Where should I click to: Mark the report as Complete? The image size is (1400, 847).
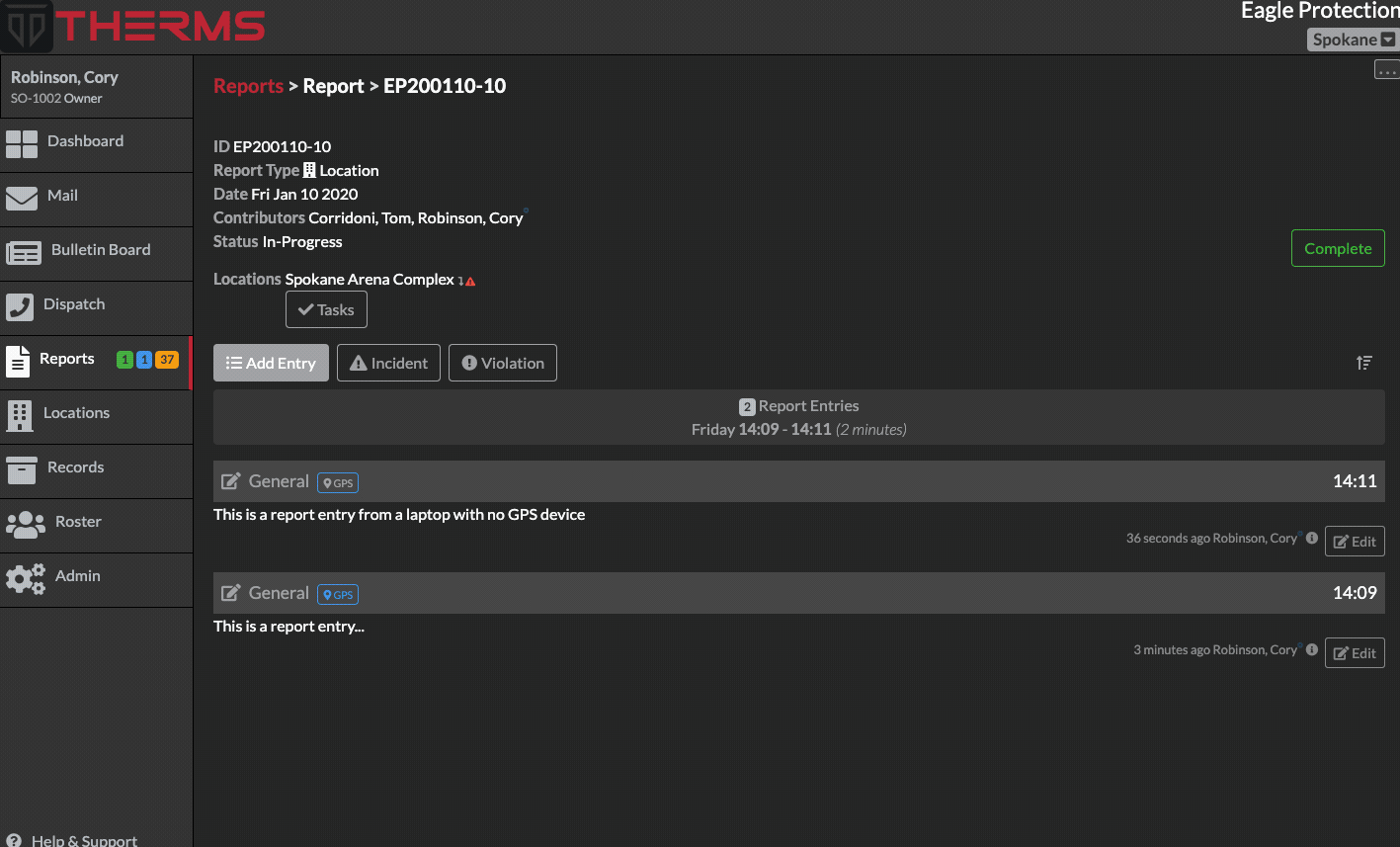tap(1337, 248)
